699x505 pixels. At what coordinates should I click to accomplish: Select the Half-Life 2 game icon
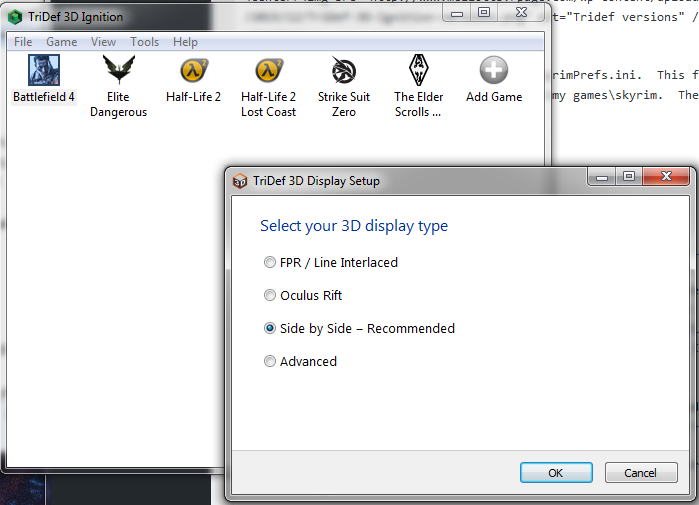[193, 70]
